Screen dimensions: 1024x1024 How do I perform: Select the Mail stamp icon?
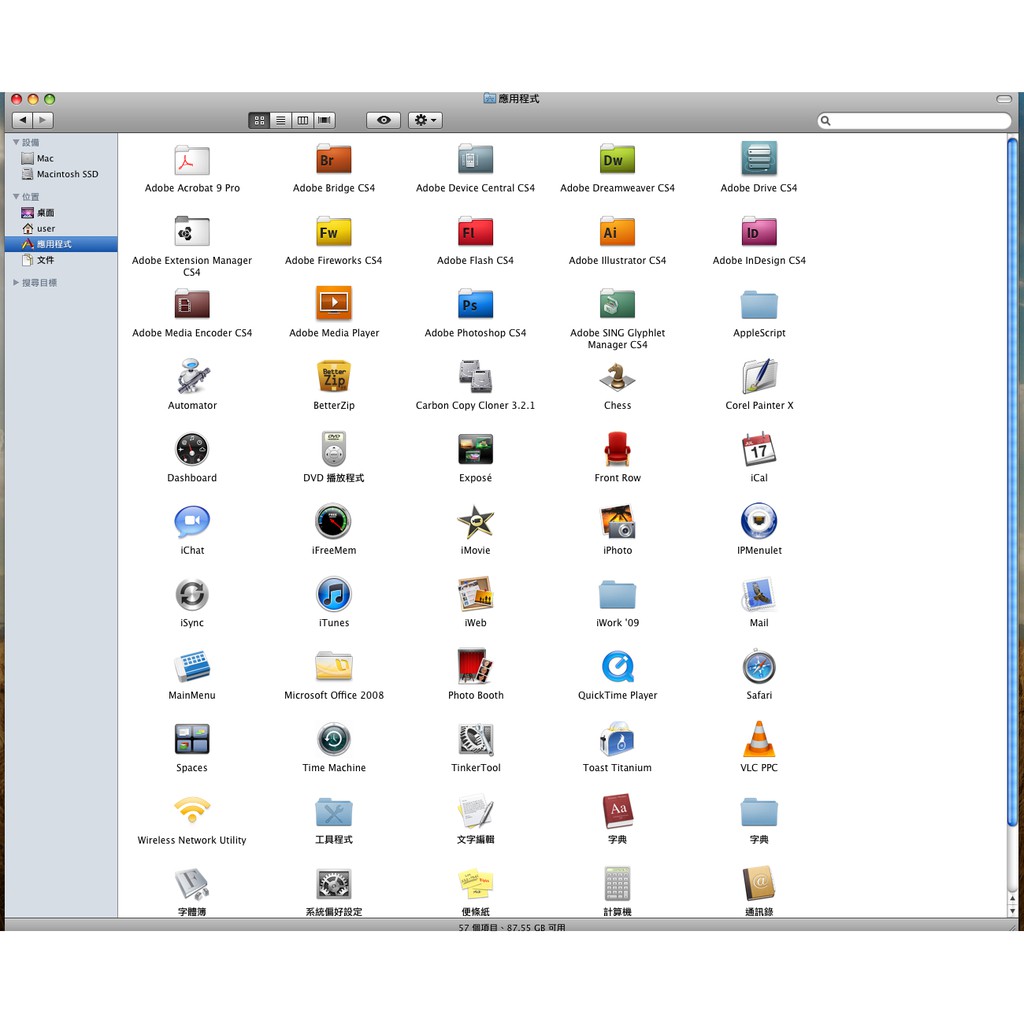click(x=759, y=594)
